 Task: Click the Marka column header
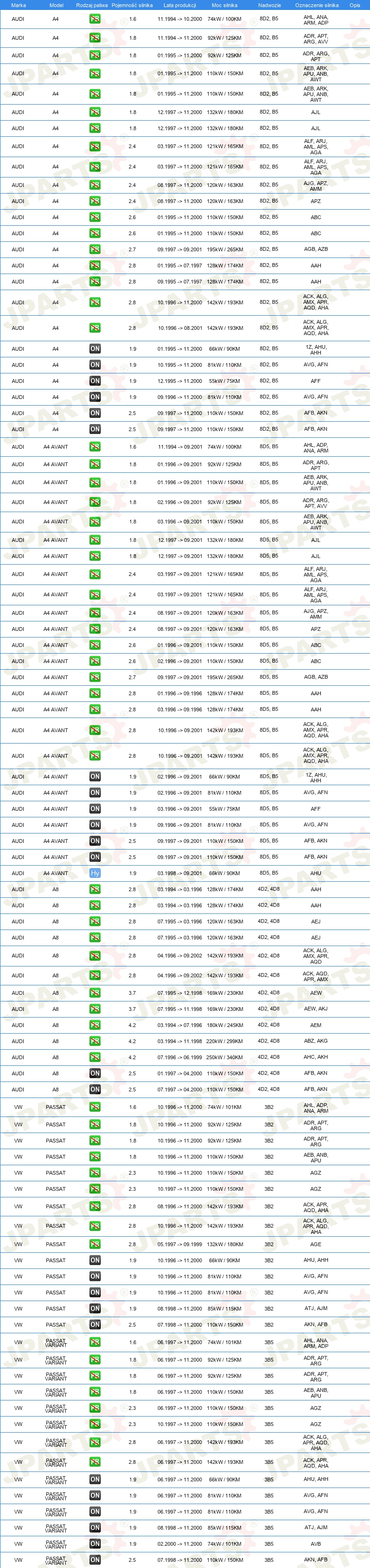pyautogui.click(x=18, y=5)
